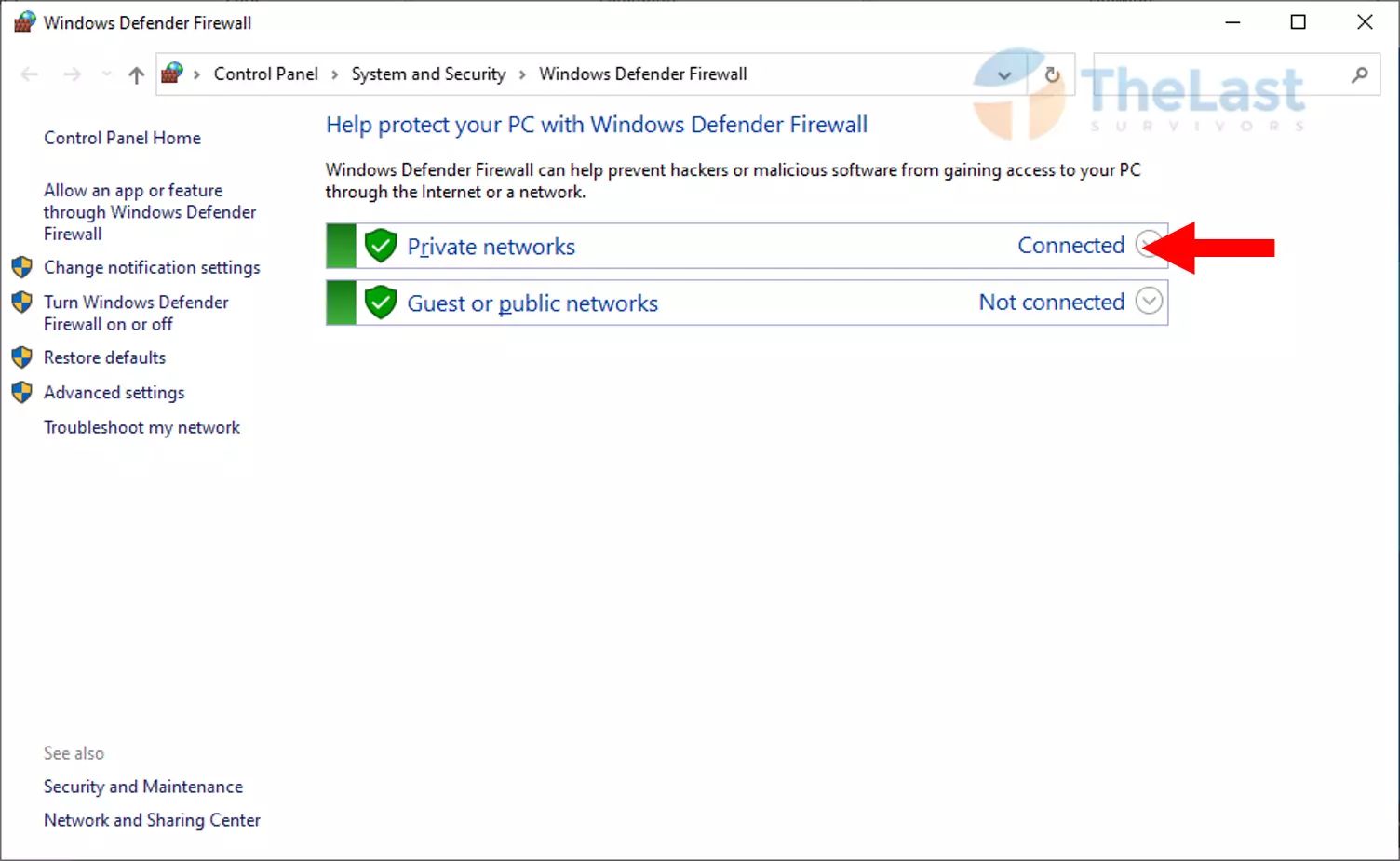Click the Back navigation arrow
The height and width of the screenshot is (861, 1400).
coord(29,74)
